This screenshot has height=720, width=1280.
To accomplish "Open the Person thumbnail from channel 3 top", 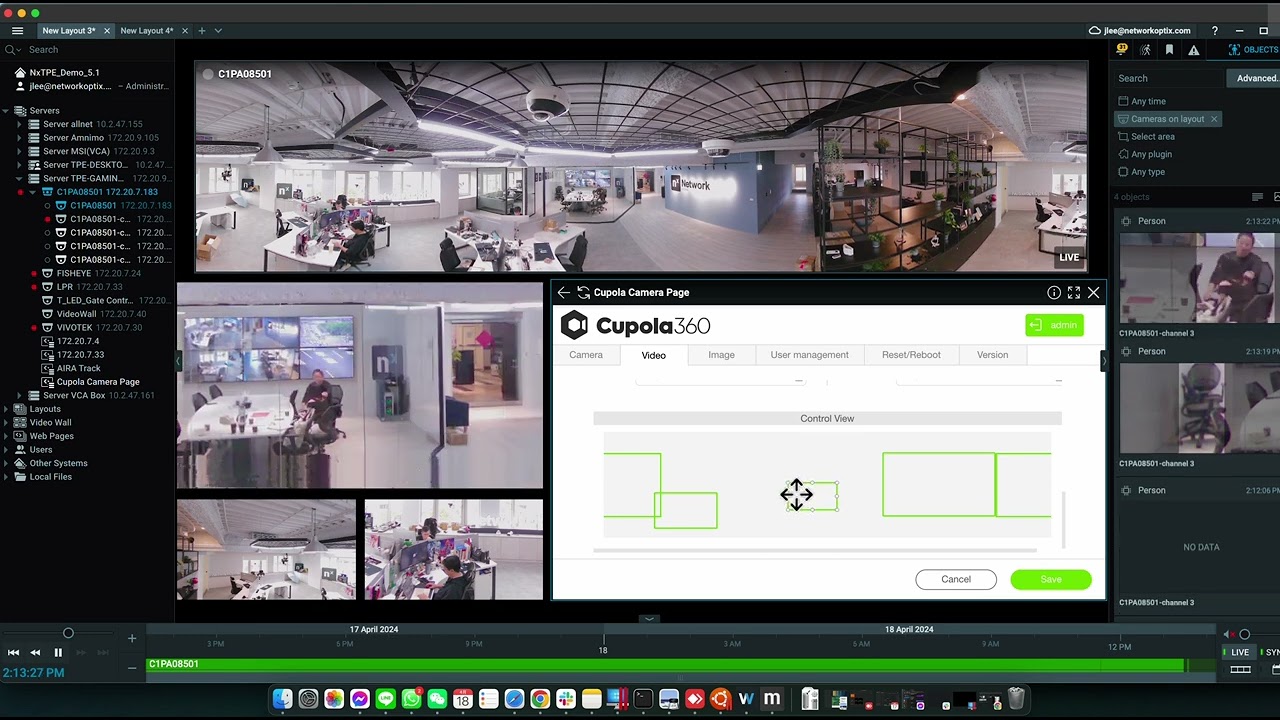I will coord(1198,278).
